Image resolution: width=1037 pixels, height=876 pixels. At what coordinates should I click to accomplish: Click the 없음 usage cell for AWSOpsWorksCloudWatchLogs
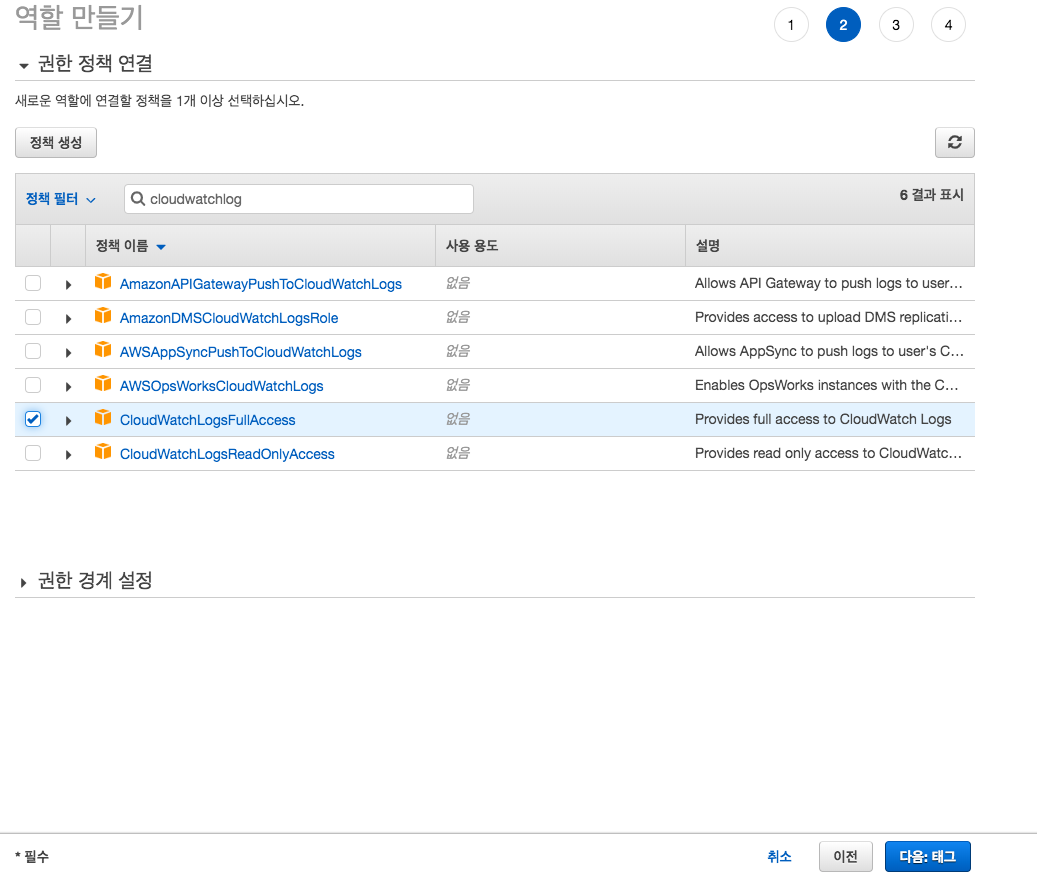click(x=458, y=385)
